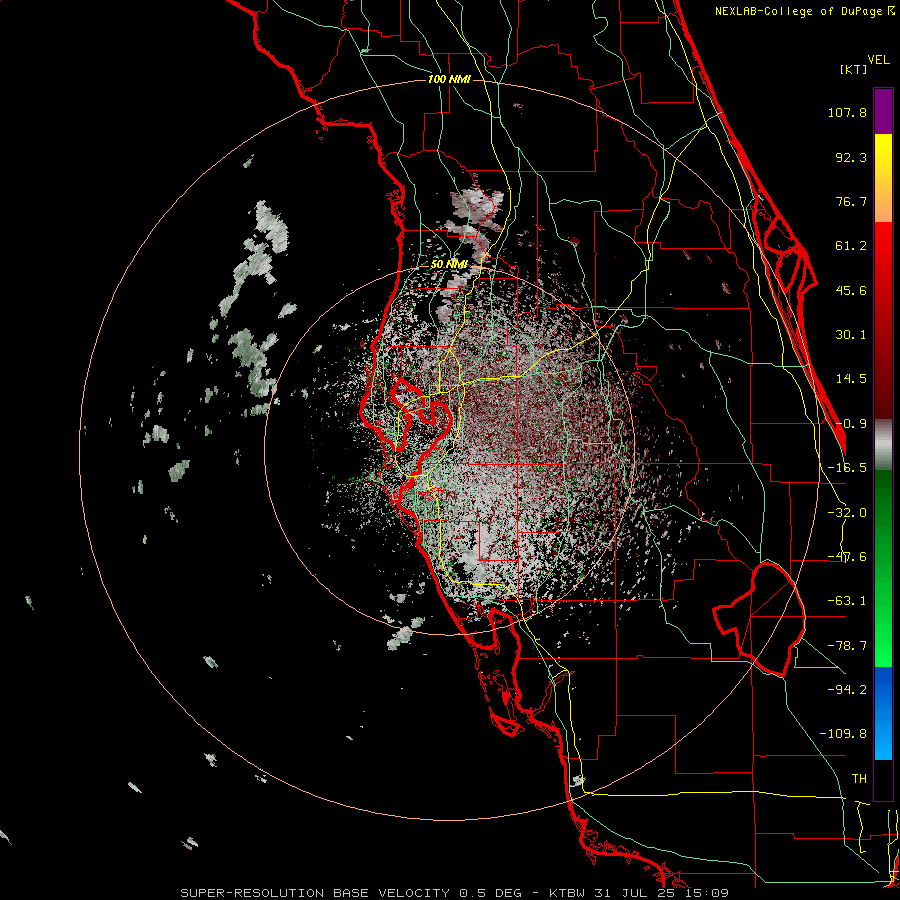Click the VEL legend heading

(x=878, y=60)
